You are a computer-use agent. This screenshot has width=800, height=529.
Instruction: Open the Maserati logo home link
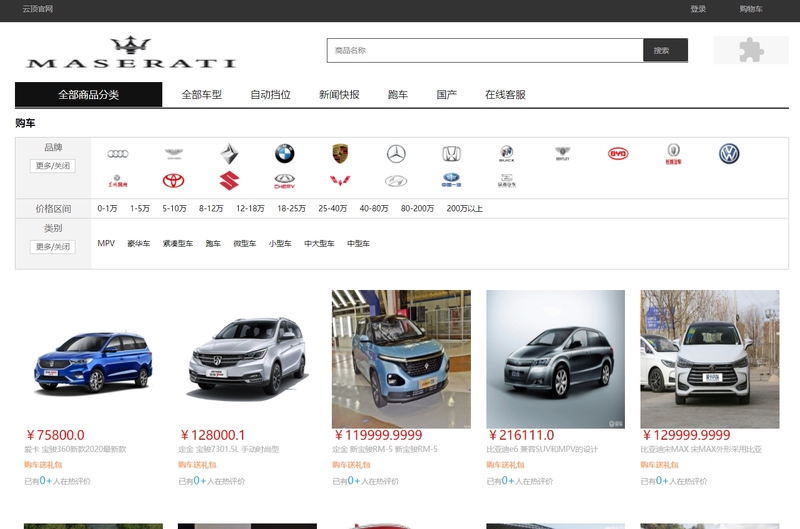(131, 53)
